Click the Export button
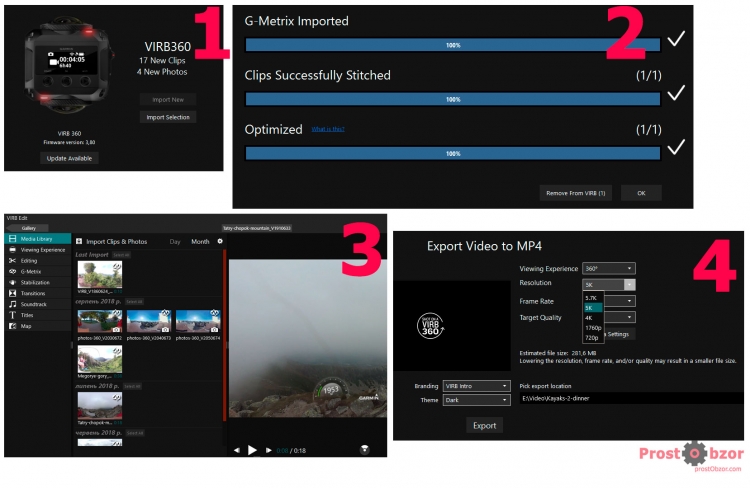 (x=484, y=425)
